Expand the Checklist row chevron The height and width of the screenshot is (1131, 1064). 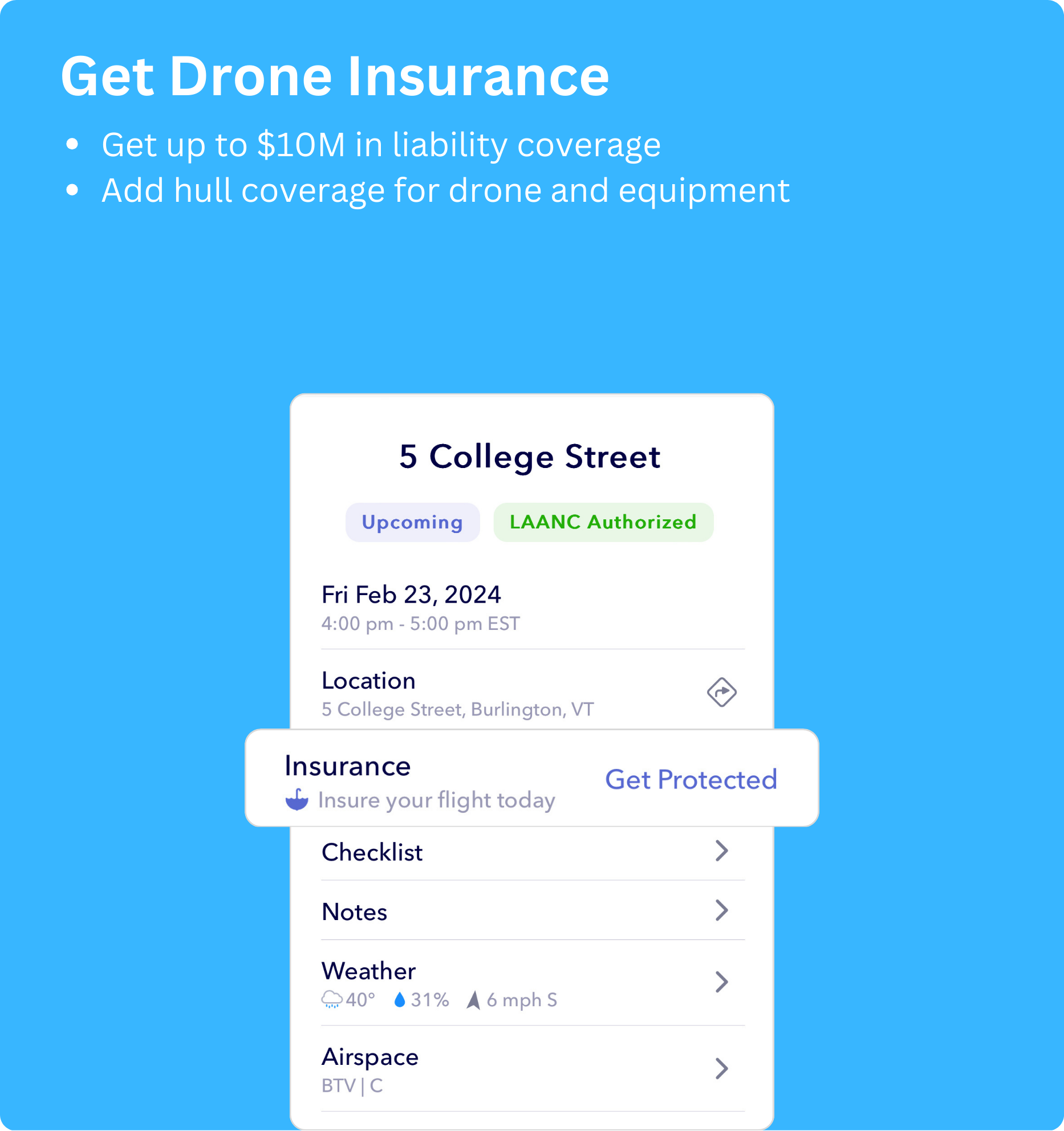(722, 851)
